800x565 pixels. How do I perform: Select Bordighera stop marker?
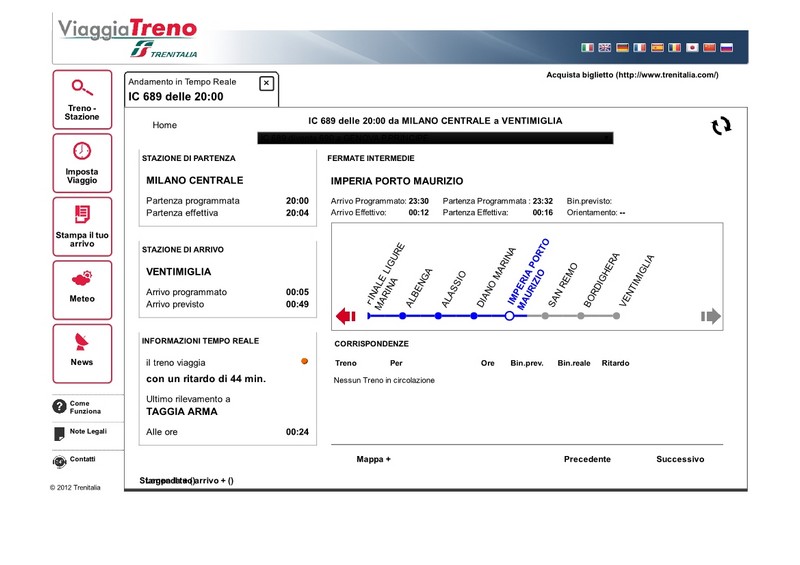coord(581,316)
